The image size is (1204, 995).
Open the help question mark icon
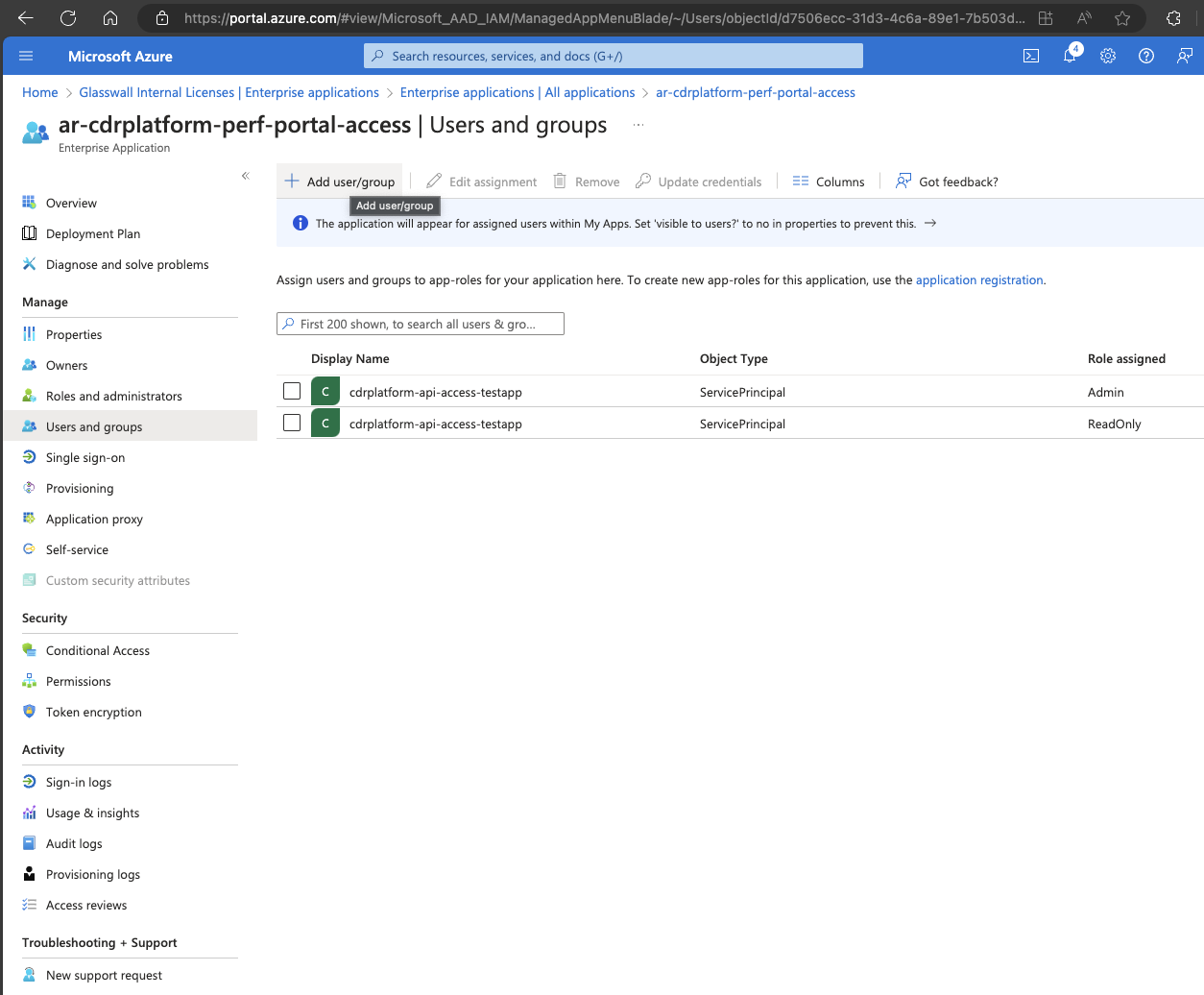1146,56
